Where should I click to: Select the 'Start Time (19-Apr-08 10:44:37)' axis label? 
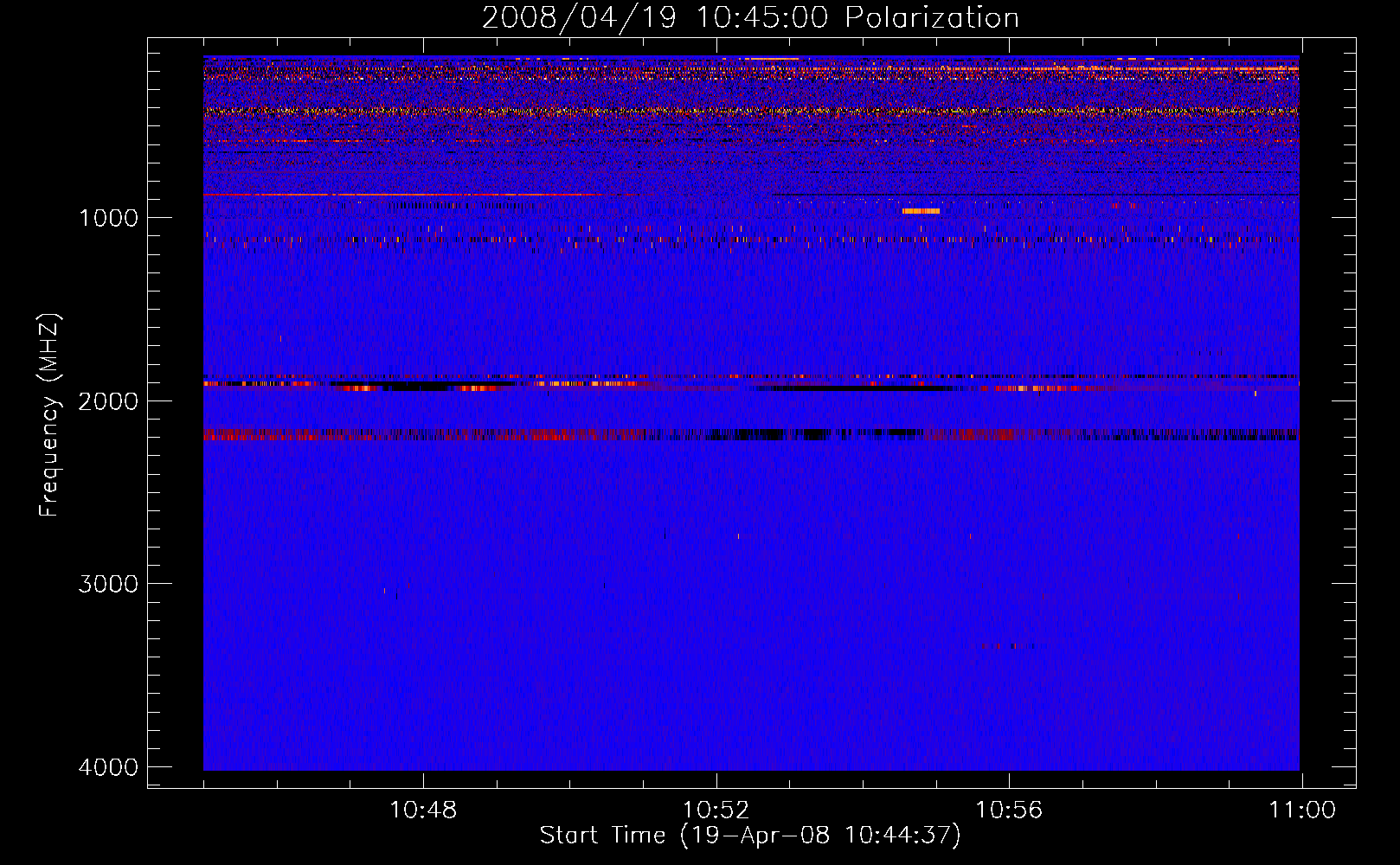pyautogui.click(x=750, y=836)
